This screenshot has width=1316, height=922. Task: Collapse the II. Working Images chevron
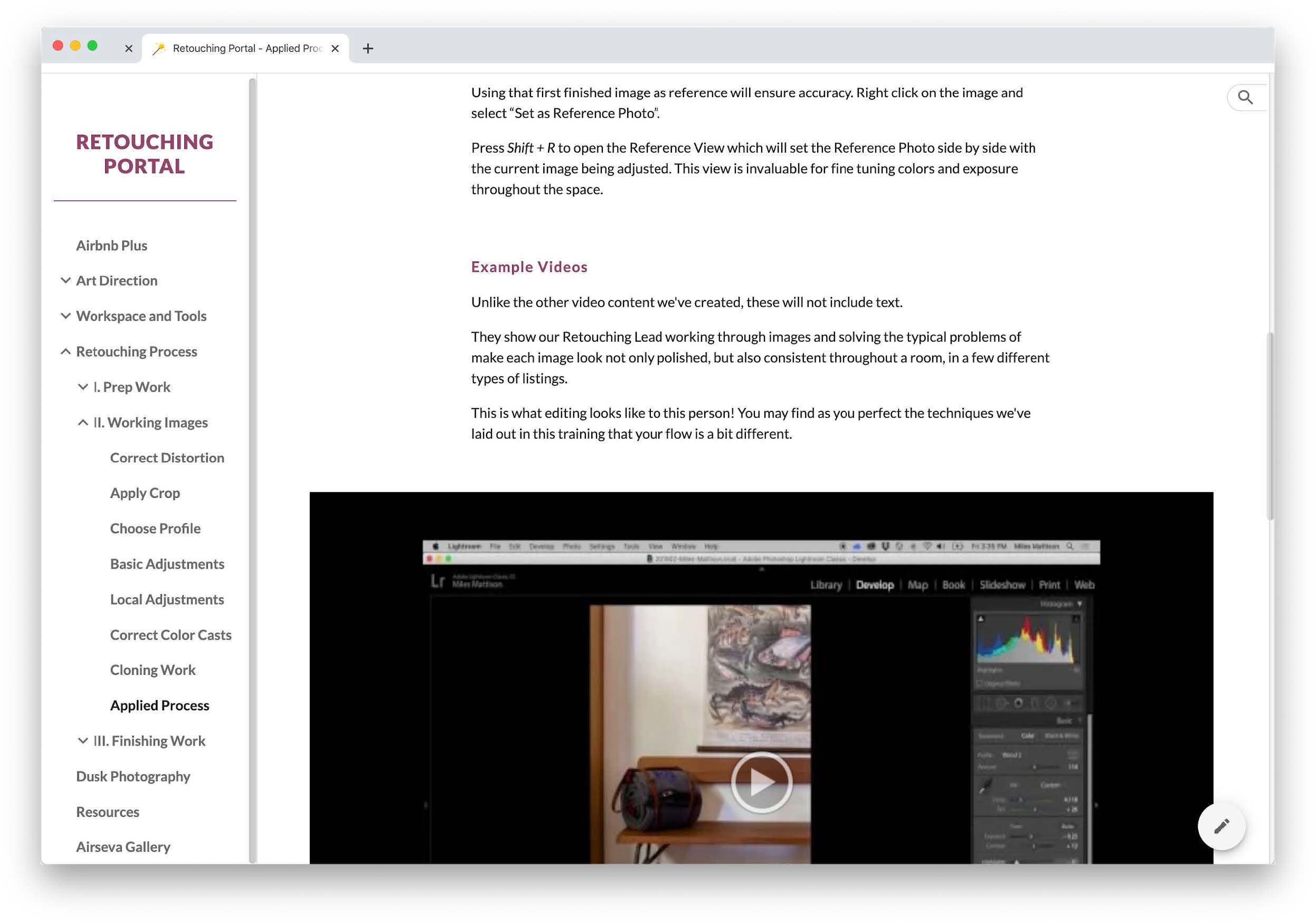[x=83, y=422]
